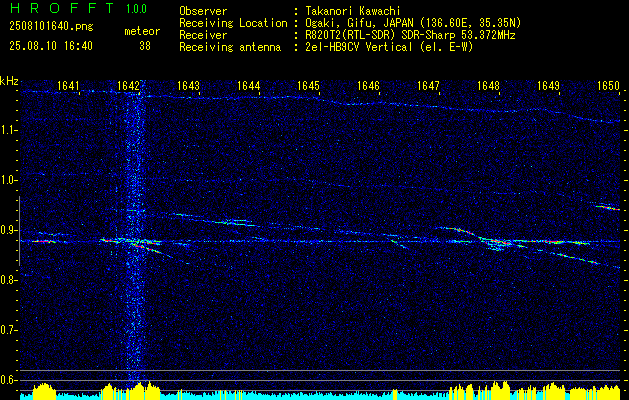Click the 1646 time marker
The width and height of the screenshot is (629, 400).
click(368, 86)
